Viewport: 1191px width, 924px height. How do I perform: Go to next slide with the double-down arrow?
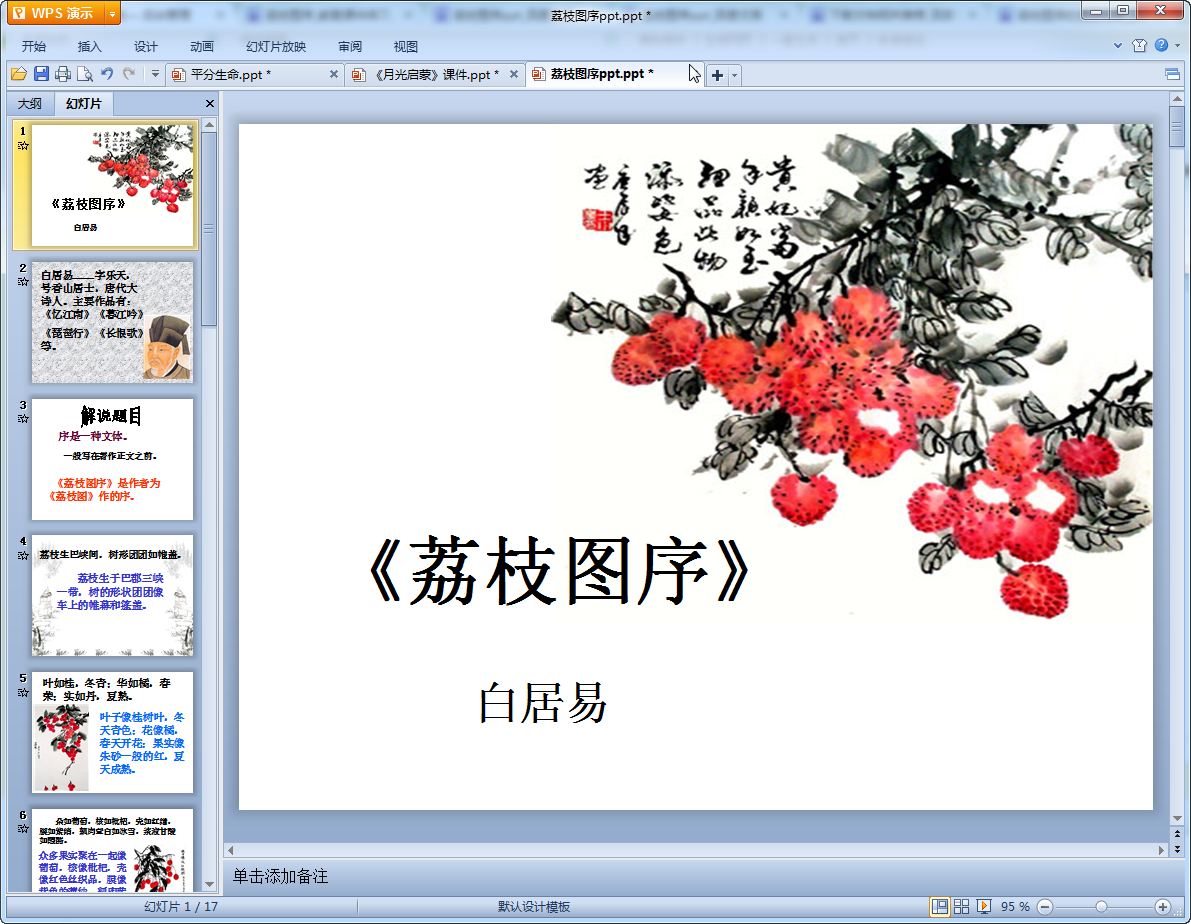click(1177, 849)
